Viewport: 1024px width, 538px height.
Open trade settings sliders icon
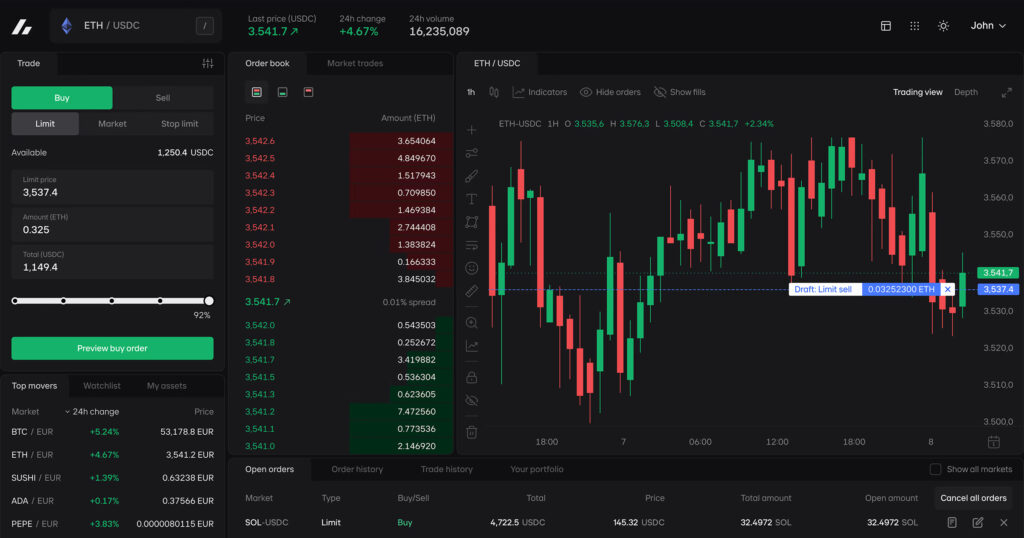pos(208,63)
